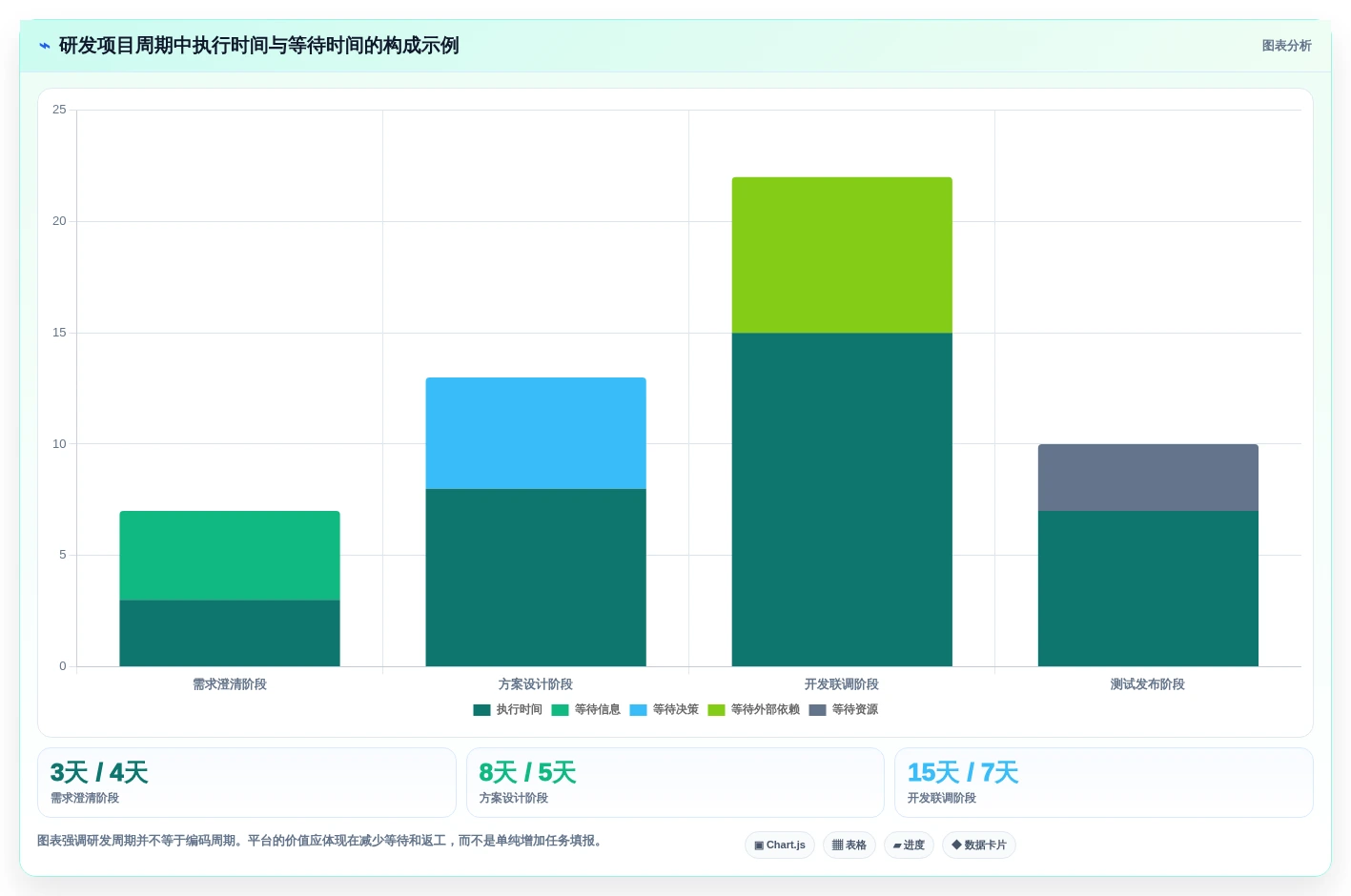Toggle the 等待外部依赖 legend entry

click(754, 709)
